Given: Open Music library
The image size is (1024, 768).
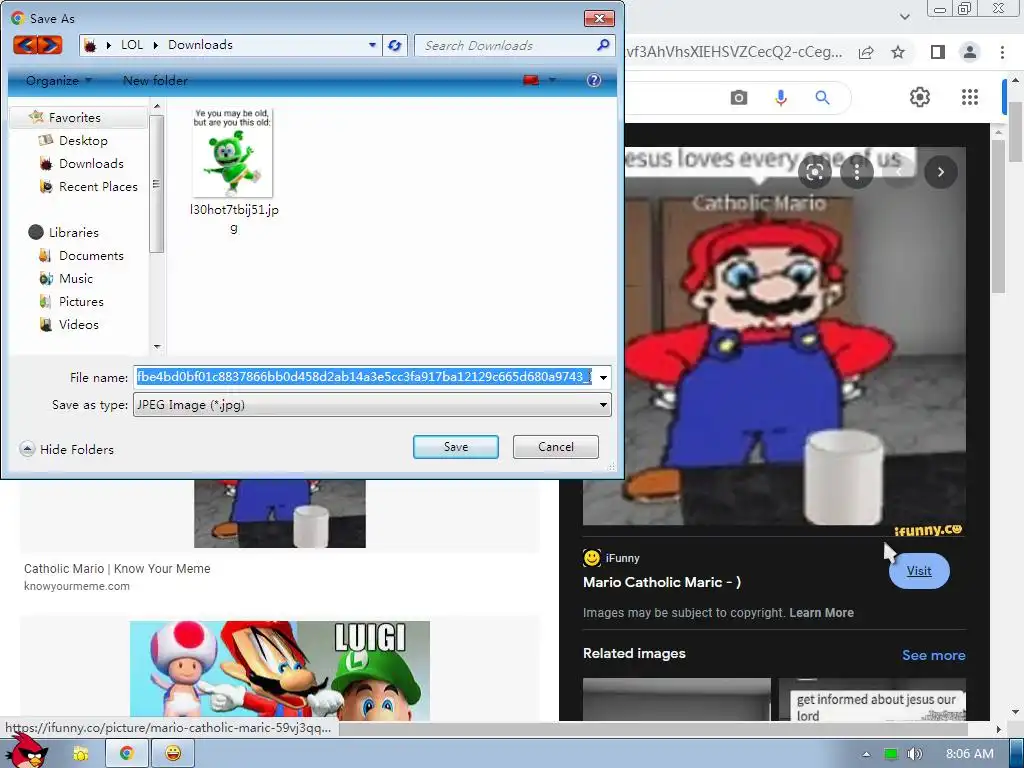Looking at the screenshot, I should coord(76,278).
